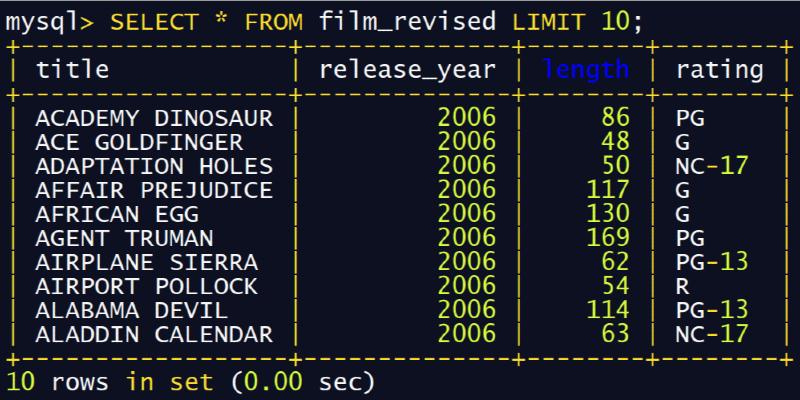Click the 2006 year in ALABAMA DEVIL row
The image size is (800, 400).
click(x=467, y=310)
